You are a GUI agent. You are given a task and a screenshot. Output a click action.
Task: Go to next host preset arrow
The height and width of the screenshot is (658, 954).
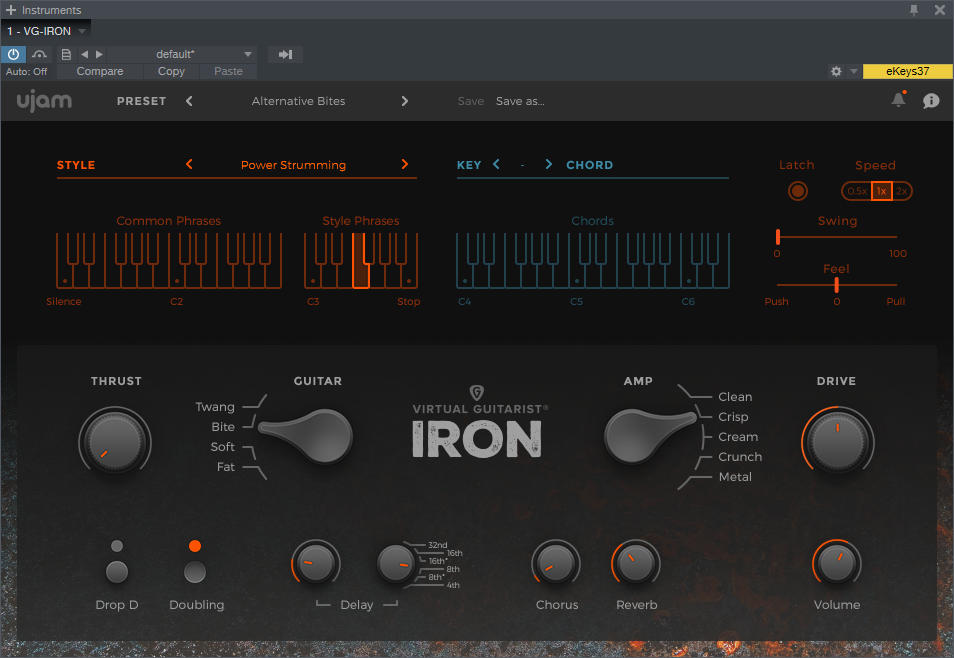(x=99, y=54)
